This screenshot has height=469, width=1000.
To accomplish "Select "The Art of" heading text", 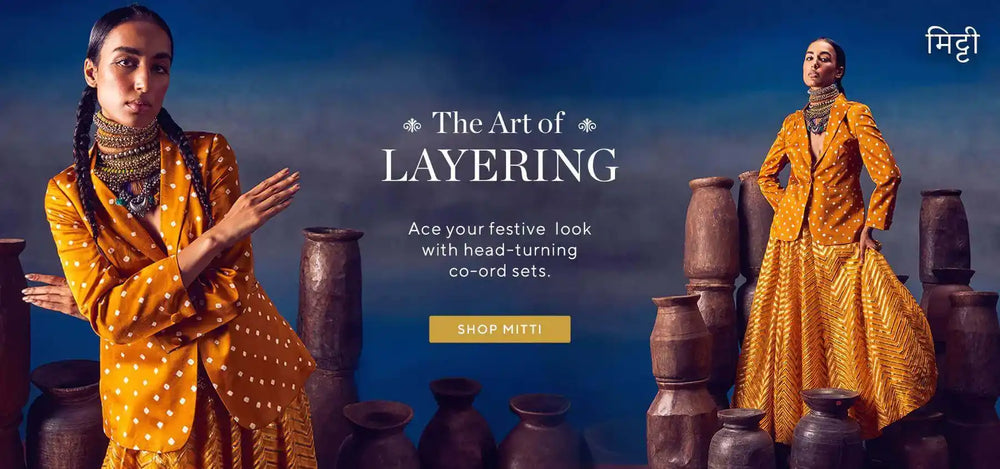I will [x=499, y=123].
